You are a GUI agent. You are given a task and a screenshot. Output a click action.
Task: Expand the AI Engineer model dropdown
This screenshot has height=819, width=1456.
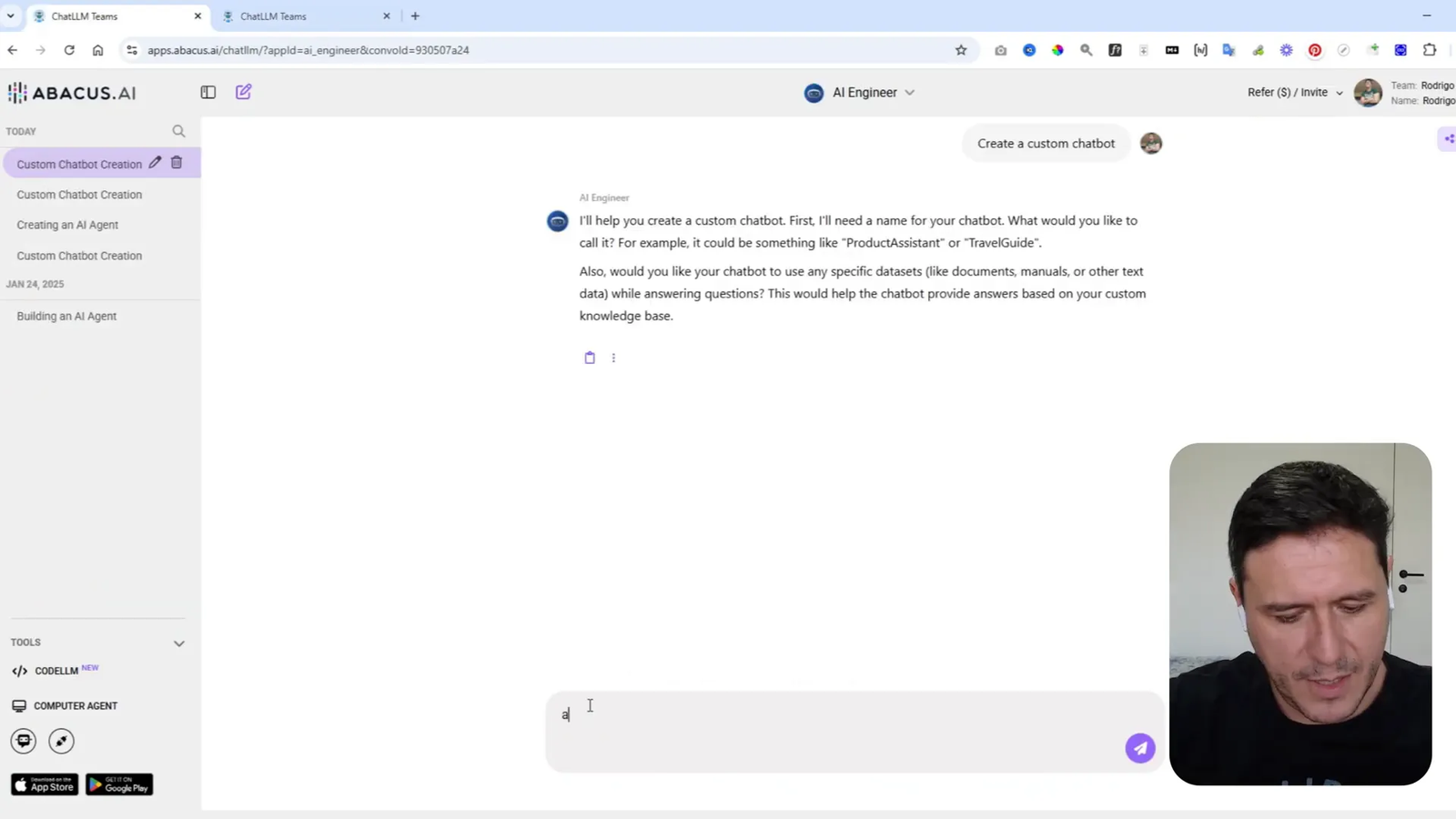(x=909, y=92)
